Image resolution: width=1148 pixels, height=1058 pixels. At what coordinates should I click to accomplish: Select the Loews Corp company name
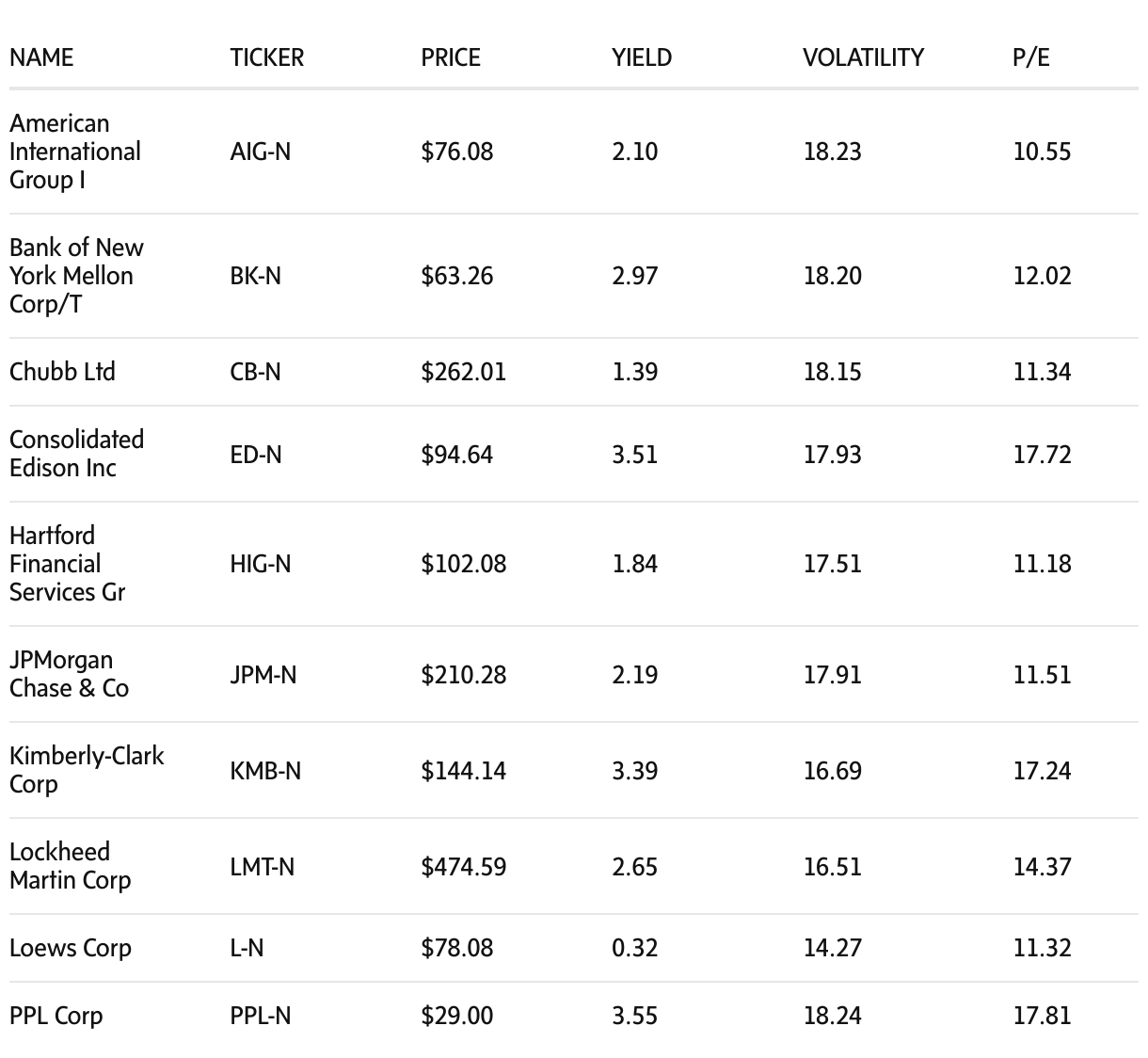click(x=71, y=948)
